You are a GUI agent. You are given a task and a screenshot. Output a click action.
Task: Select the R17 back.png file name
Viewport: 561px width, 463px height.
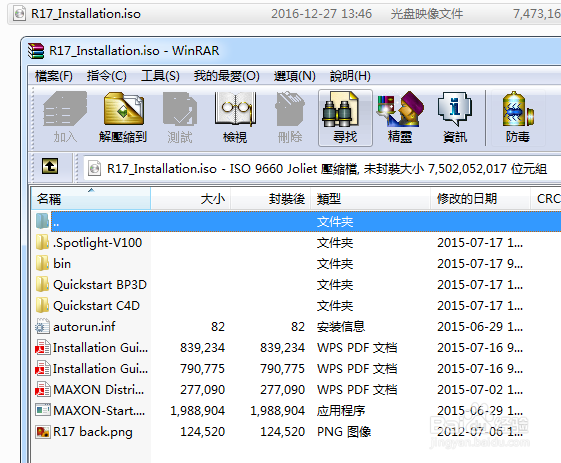pos(93,432)
